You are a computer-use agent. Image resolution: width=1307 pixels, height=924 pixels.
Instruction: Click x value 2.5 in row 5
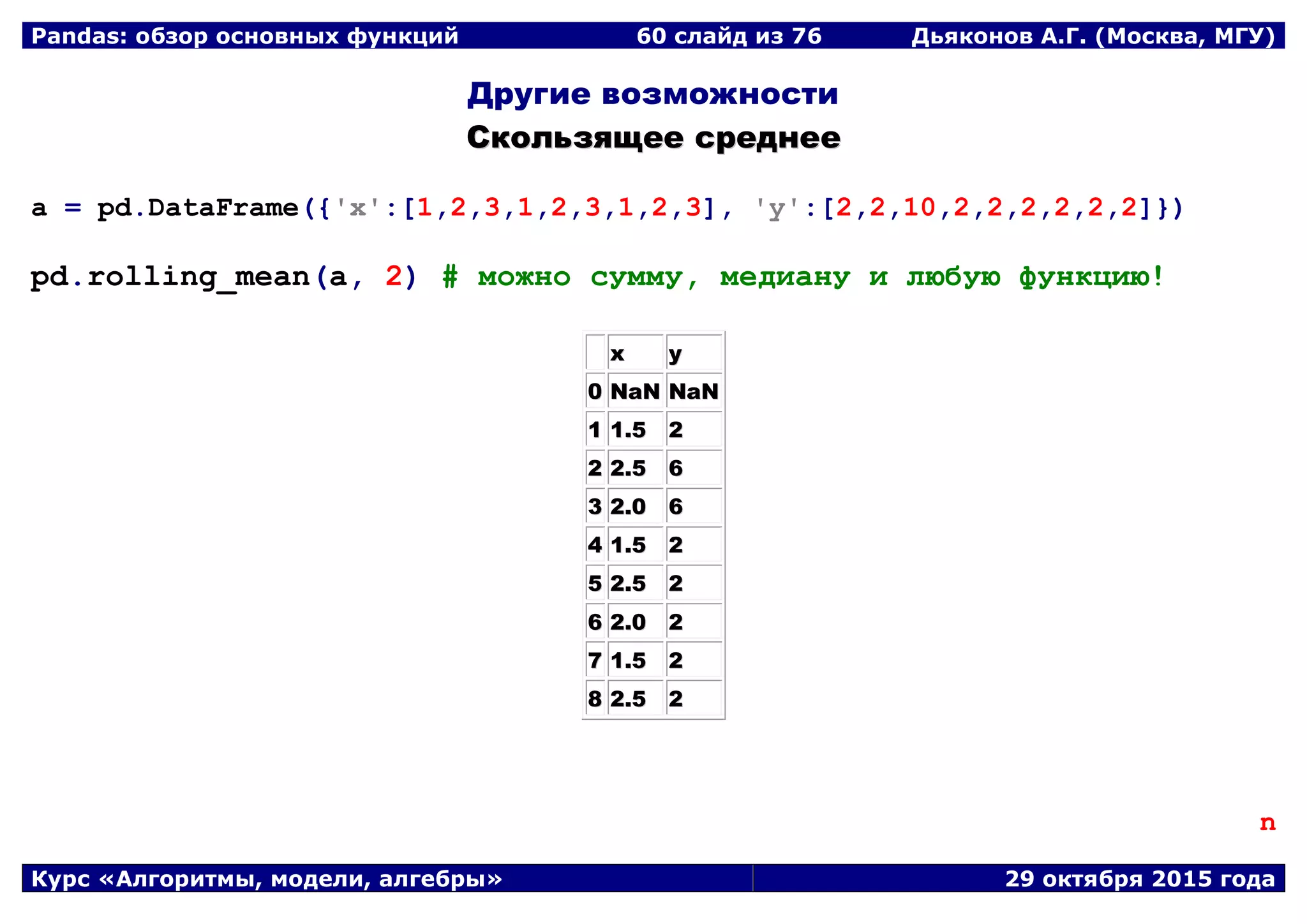pos(628,583)
